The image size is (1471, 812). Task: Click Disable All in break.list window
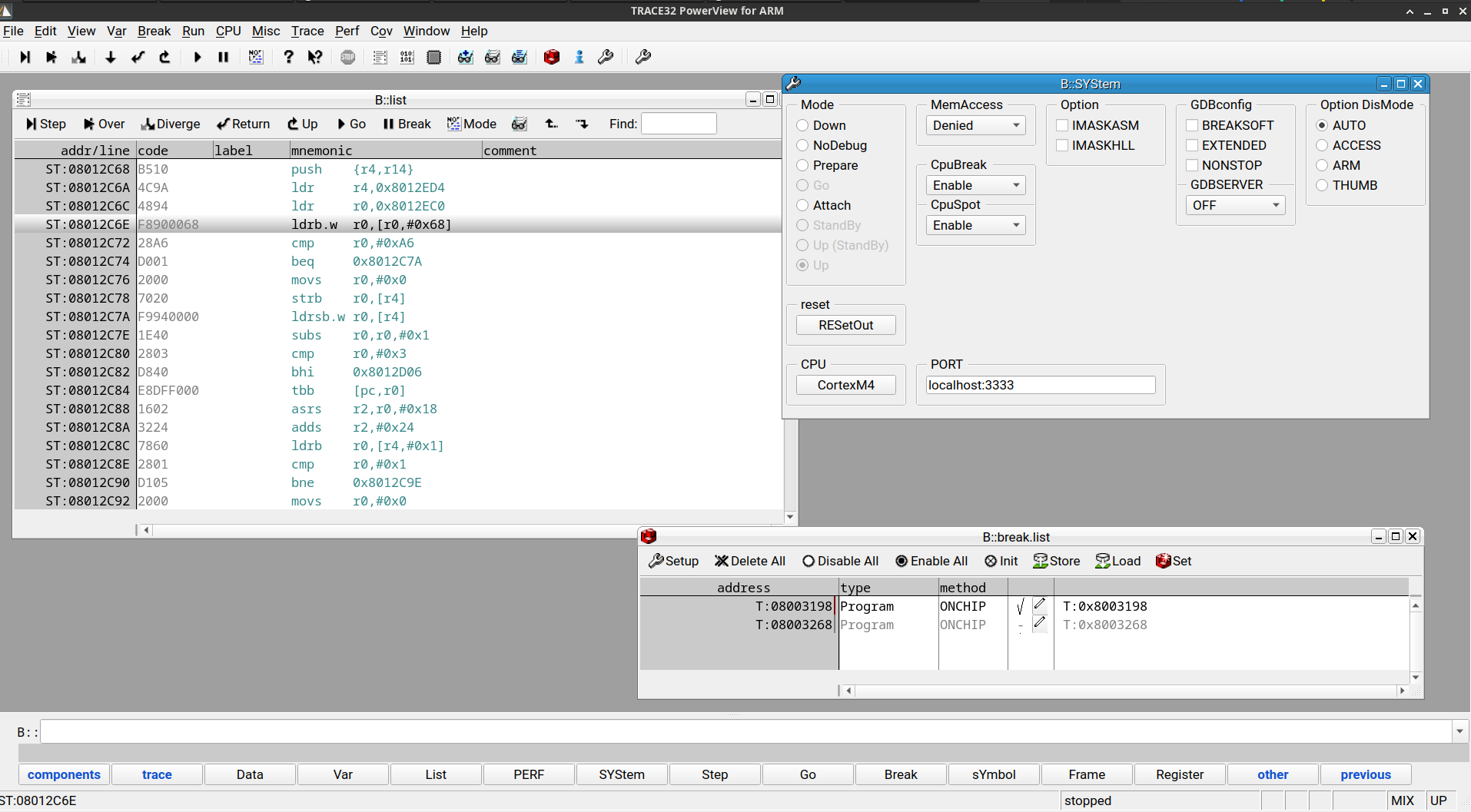tap(840, 561)
